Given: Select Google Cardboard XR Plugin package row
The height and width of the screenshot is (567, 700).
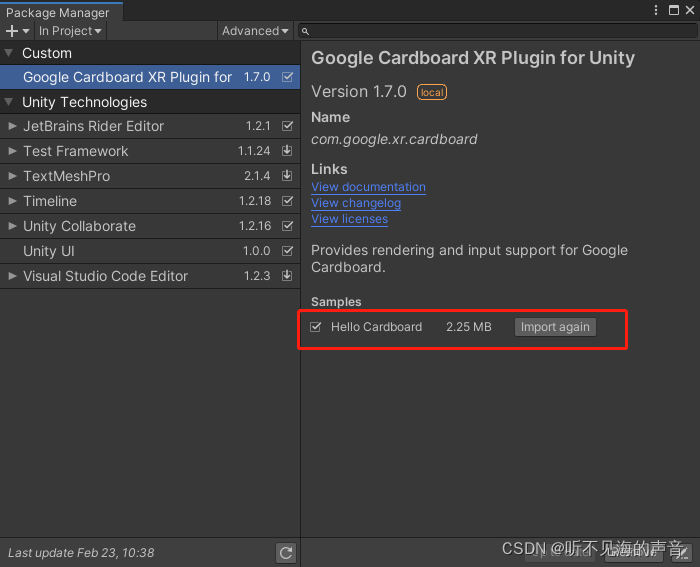Looking at the screenshot, I should pyautogui.click(x=150, y=77).
